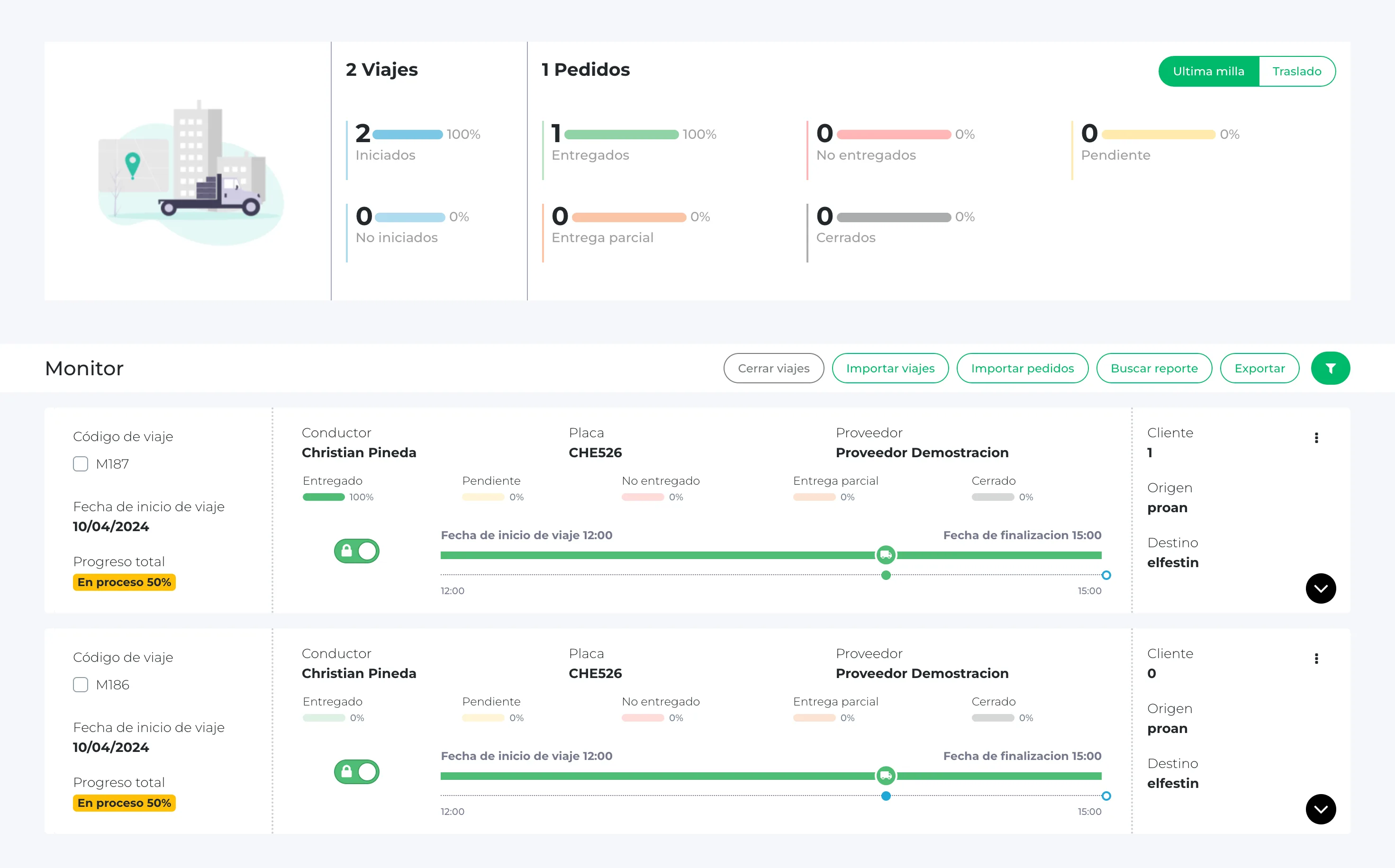Check the M187 trip checkbox
This screenshot has width=1395, height=868.
pyautogui.click(x=81, y=464)
